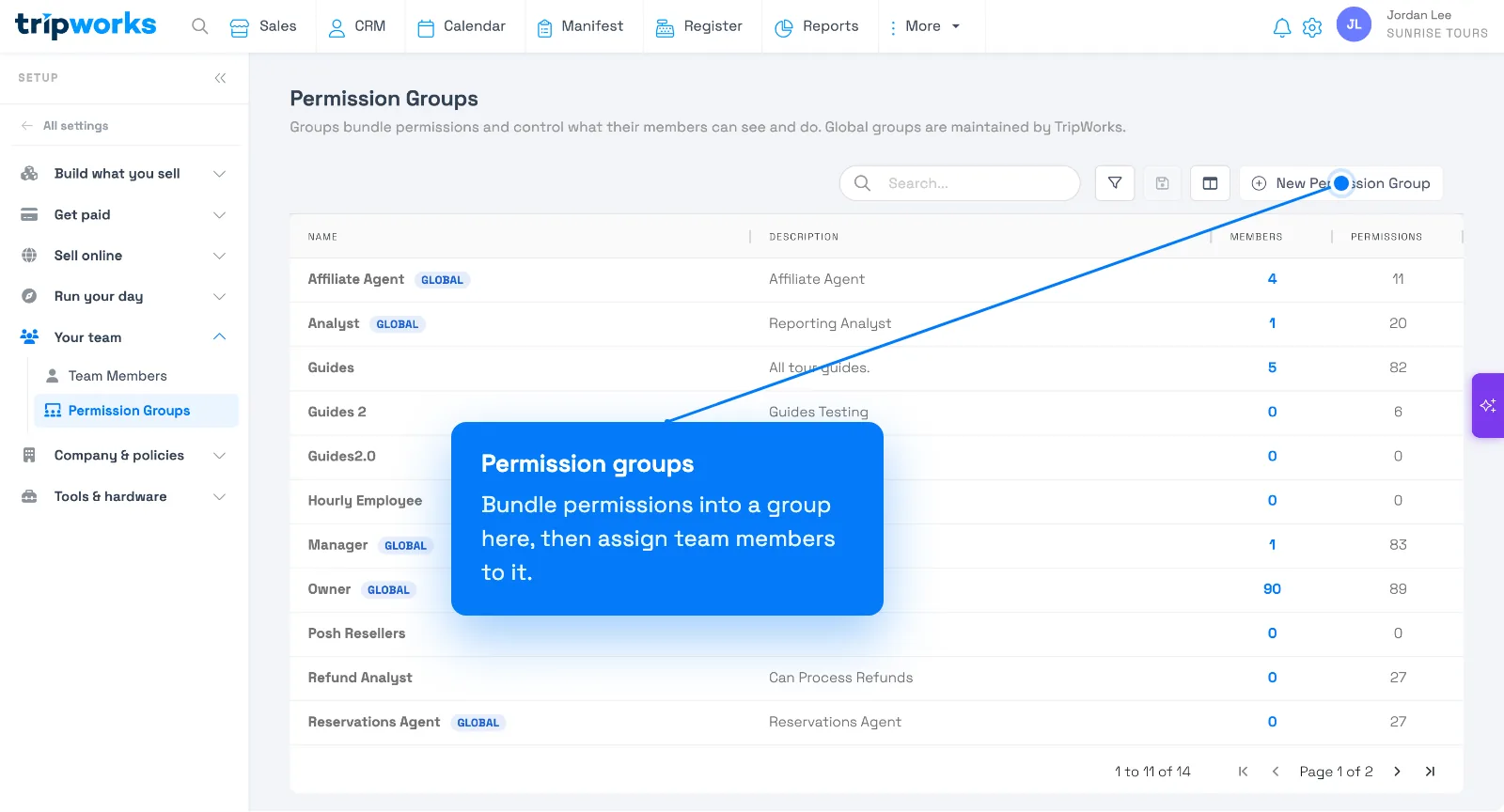
Task: Click the Get paid card icon
Action: (29, 214)
